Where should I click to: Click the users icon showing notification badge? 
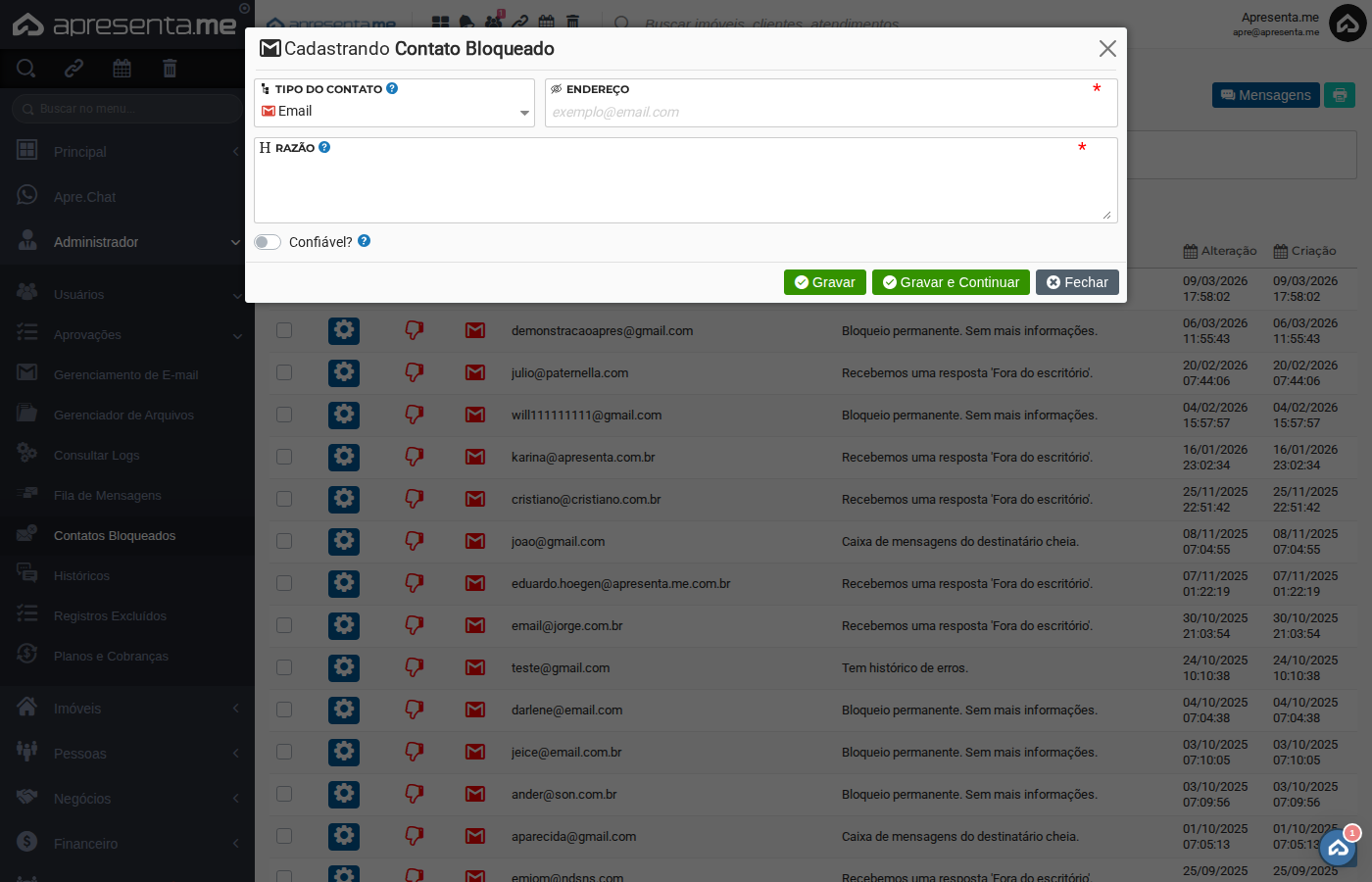pos(493,20)
